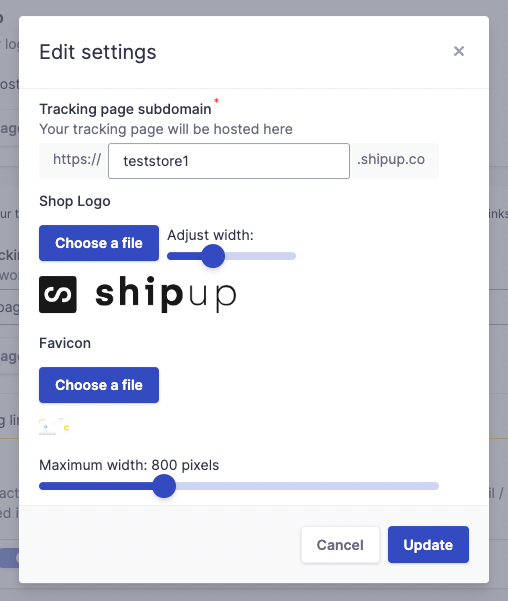
Task: Click the tracking page subdomain text field
Action: pos(229,161)
